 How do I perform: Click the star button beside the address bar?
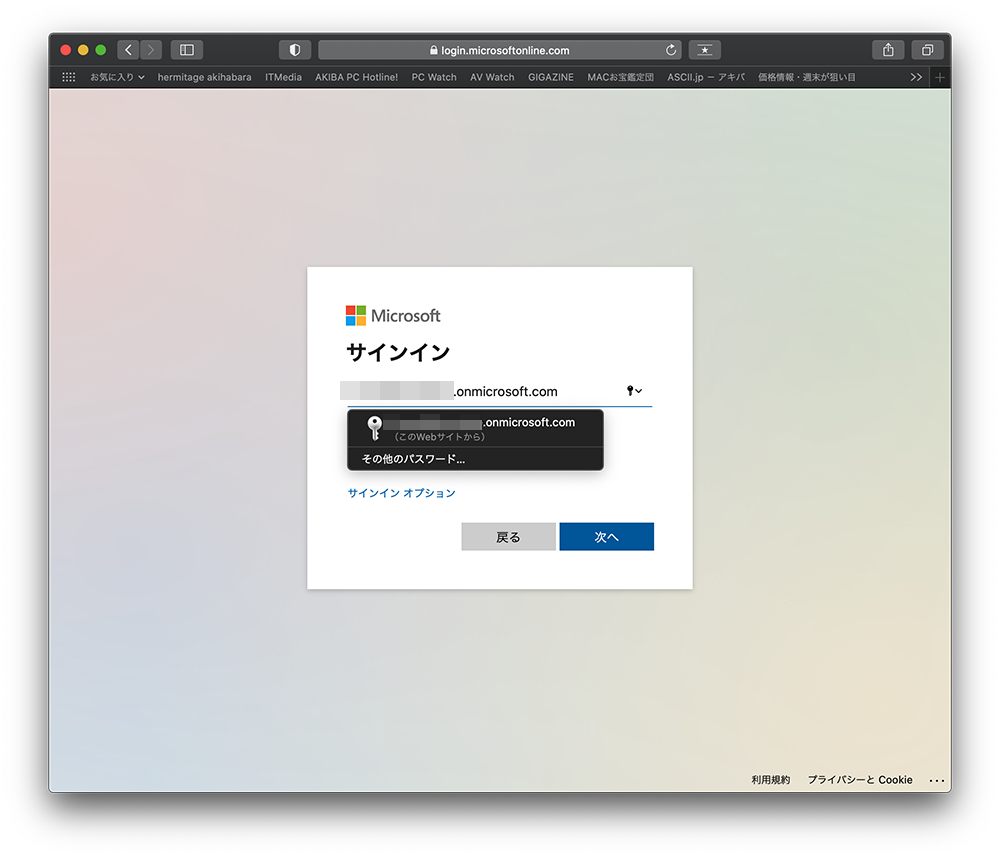click(705, 50)
